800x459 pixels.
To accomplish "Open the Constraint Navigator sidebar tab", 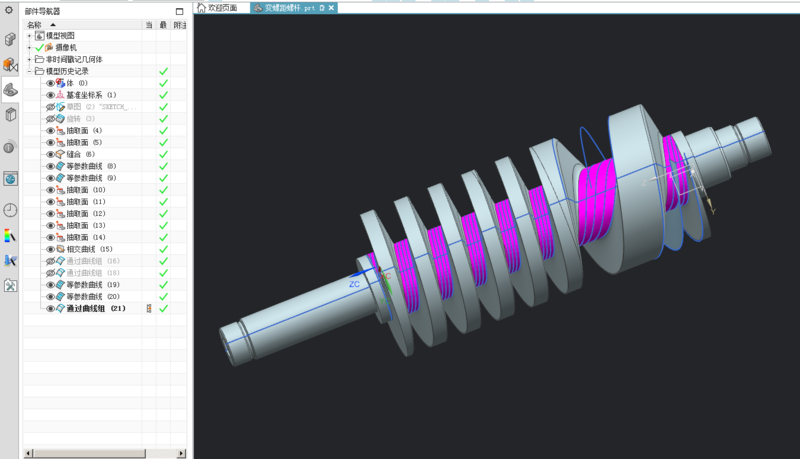I will pos(10,65).
